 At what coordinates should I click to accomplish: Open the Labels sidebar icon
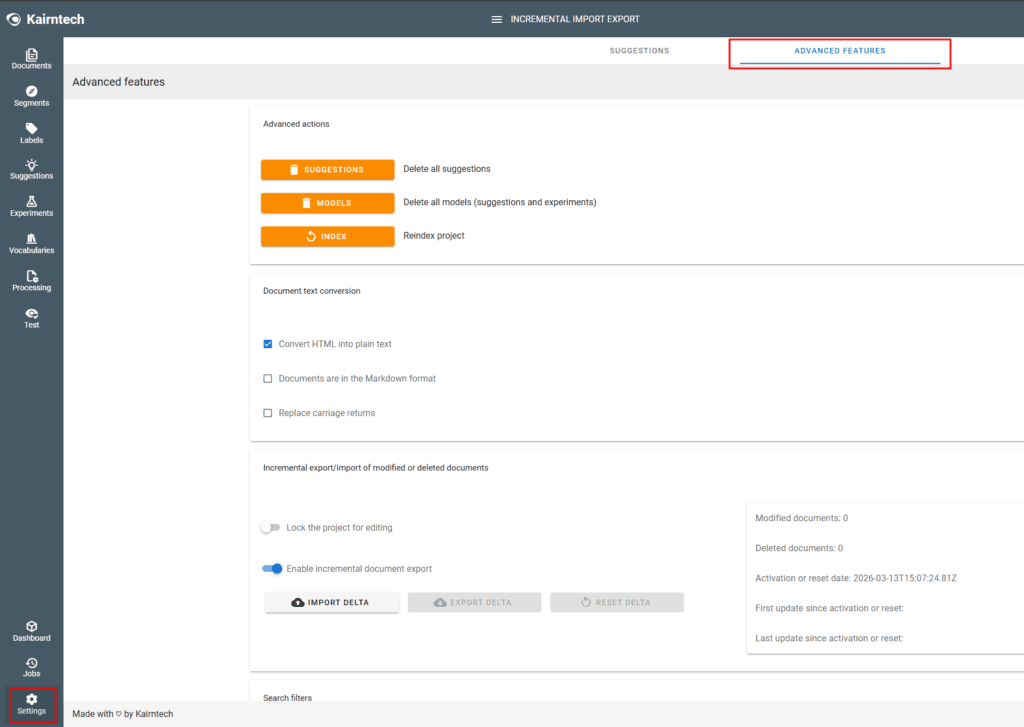click(x=31, y=133)
